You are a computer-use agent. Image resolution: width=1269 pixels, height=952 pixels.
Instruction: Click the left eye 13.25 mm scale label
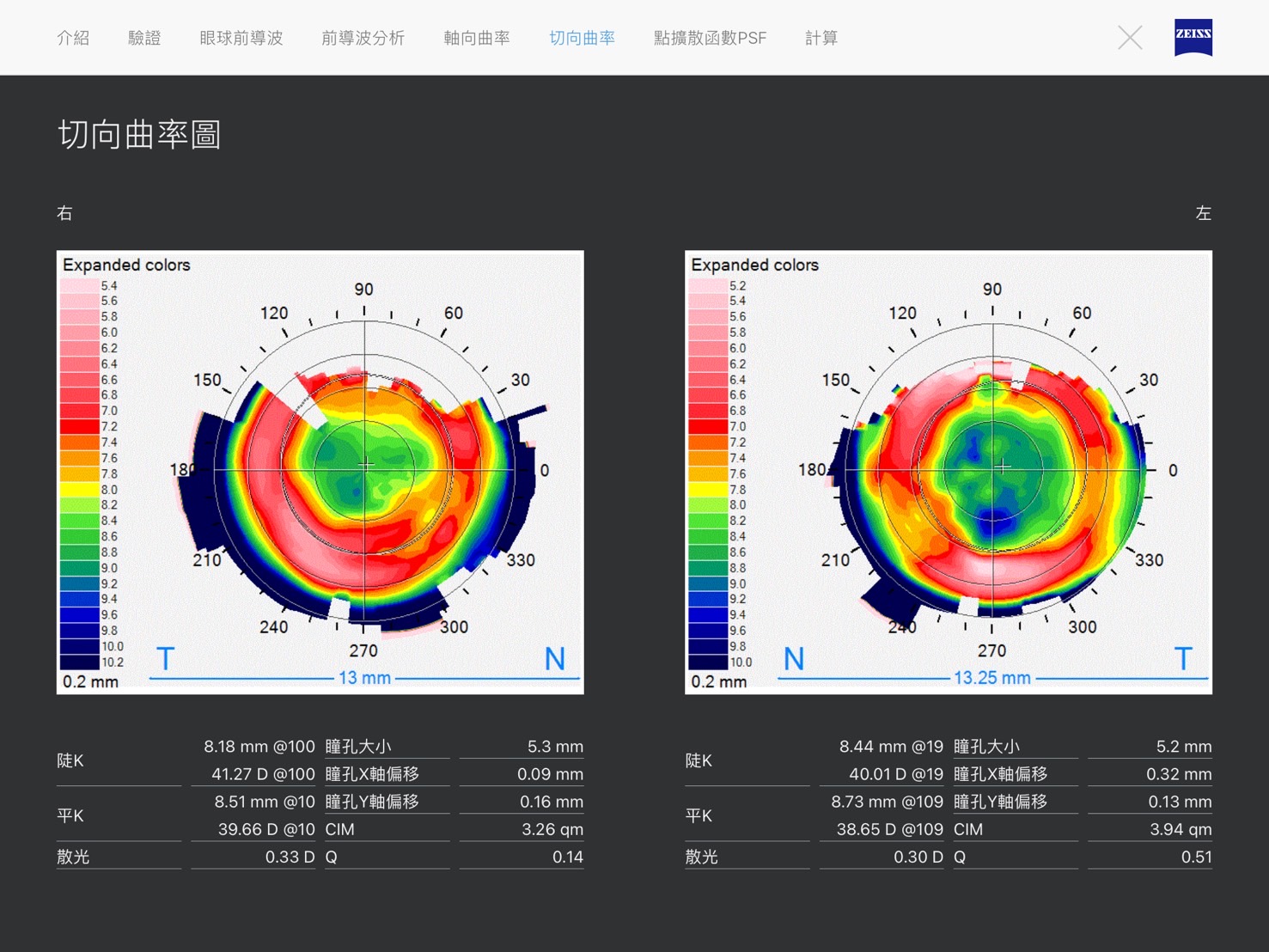pos(992,678)
